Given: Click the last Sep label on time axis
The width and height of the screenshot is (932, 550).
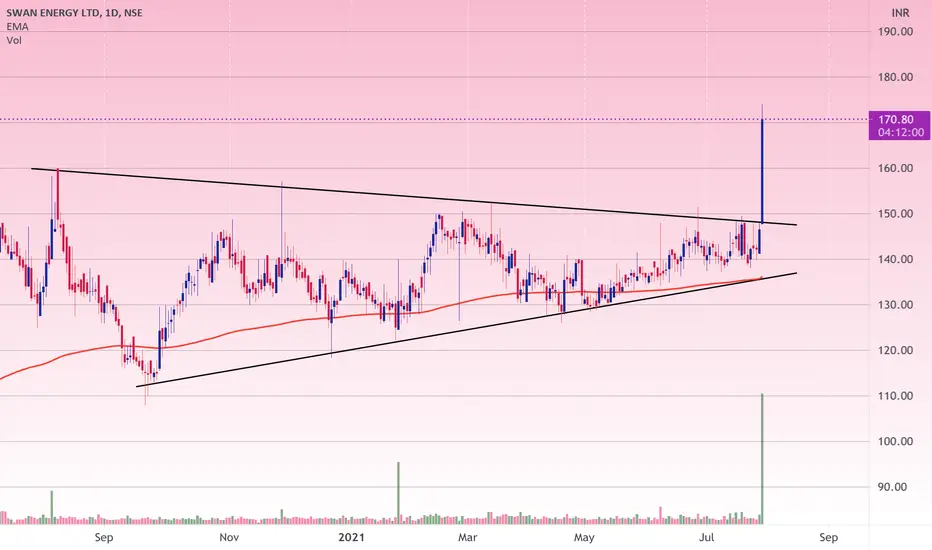Looking at the screenshot, I should pyautogui.click(x=829, y=538).
